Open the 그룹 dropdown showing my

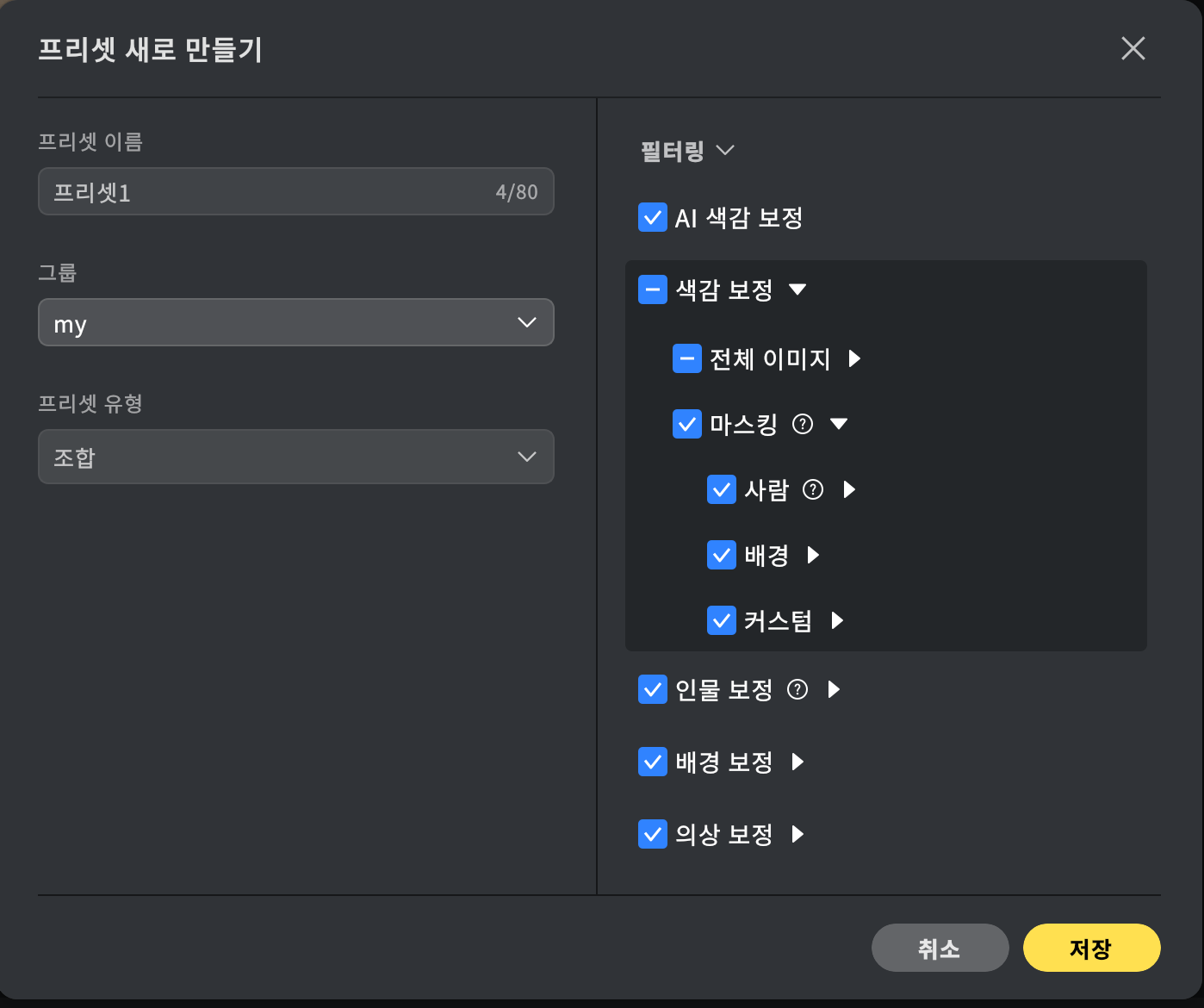(x=295, y=322)
